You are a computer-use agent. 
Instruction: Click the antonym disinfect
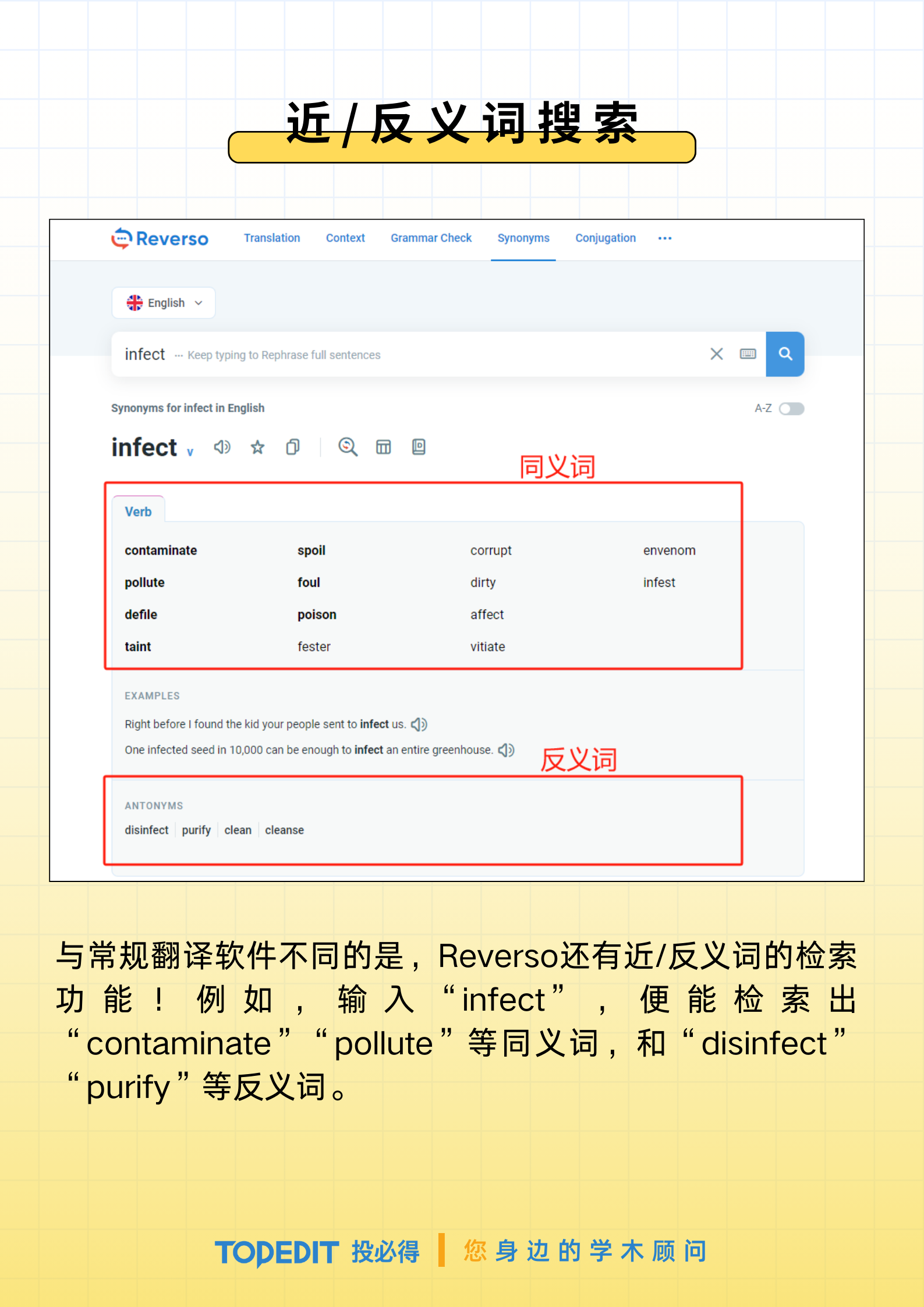(x=146, y=830)
